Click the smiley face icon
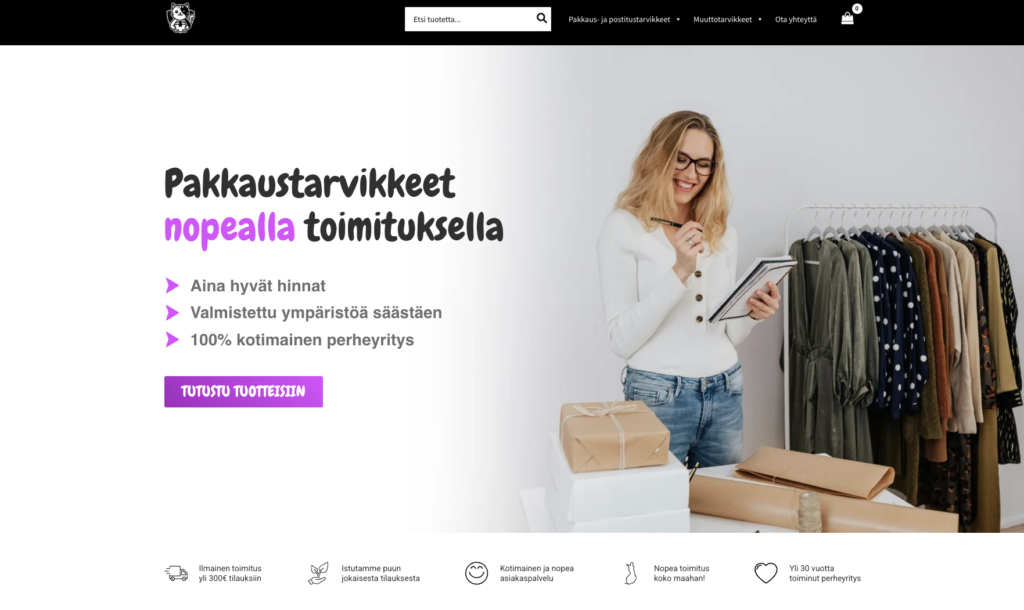Image resolution: width=1024 pixels, height=610 pixels. 476,573
